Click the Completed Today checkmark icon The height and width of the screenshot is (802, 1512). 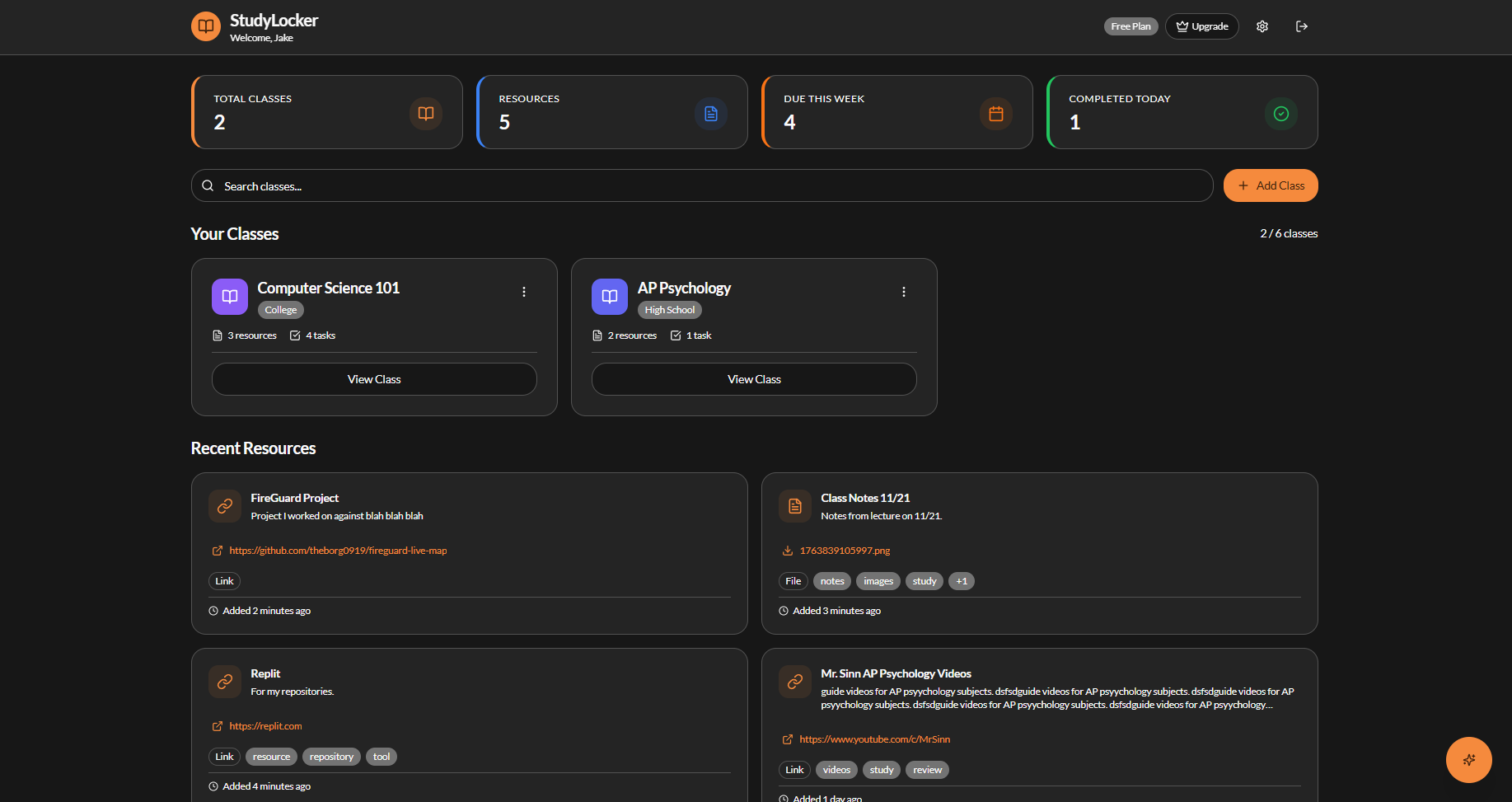pos(1280,113)
